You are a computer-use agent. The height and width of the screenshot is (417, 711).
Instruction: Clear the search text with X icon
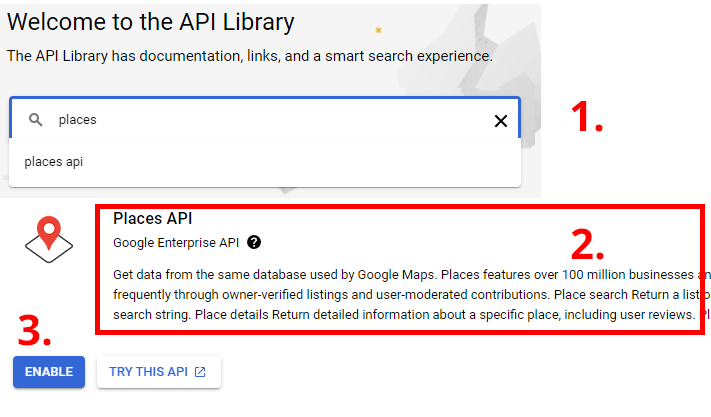501,121
